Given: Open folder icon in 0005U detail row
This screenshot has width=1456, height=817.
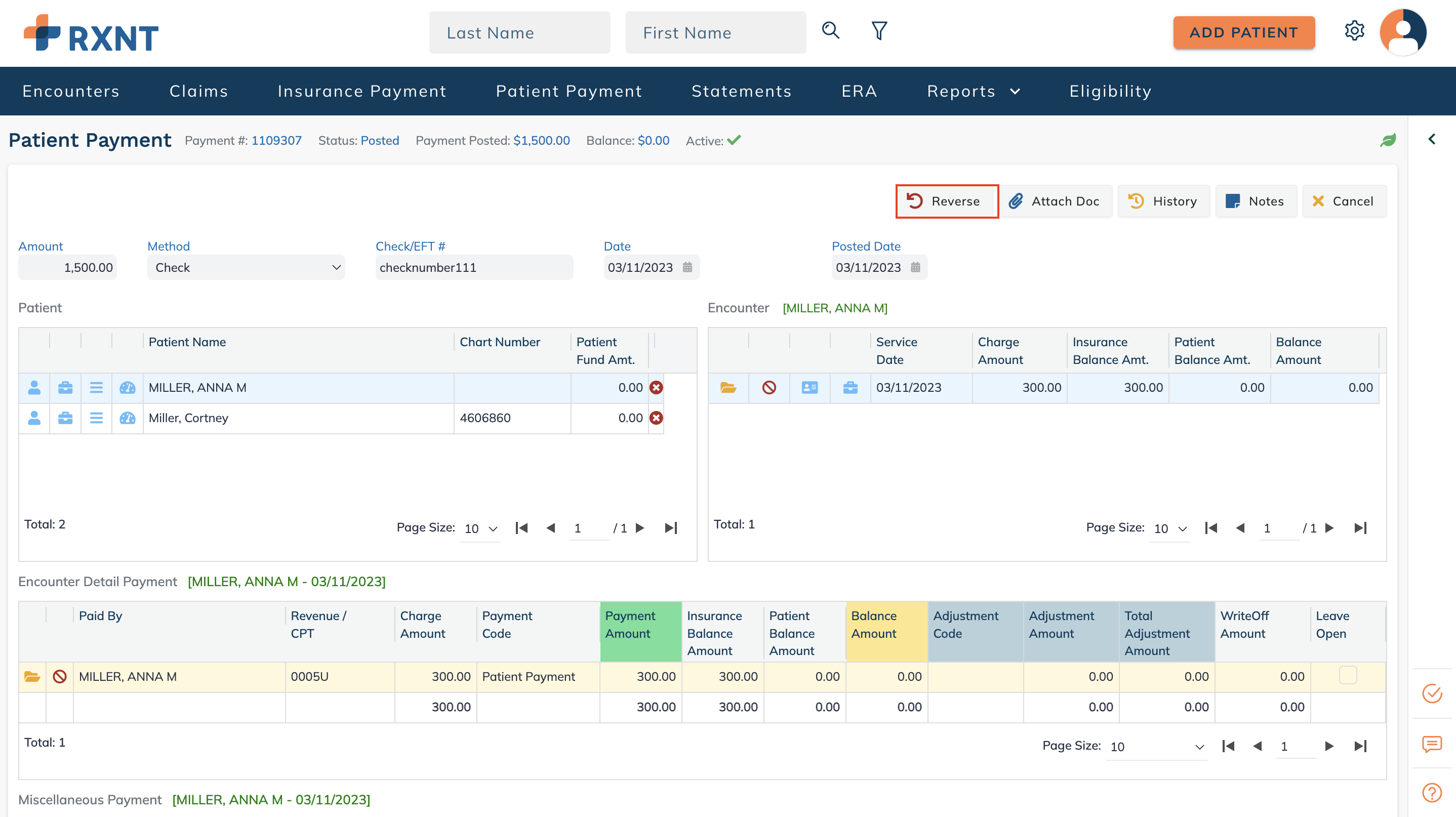Looking at the screenshot, I should (x=32, y=676).
